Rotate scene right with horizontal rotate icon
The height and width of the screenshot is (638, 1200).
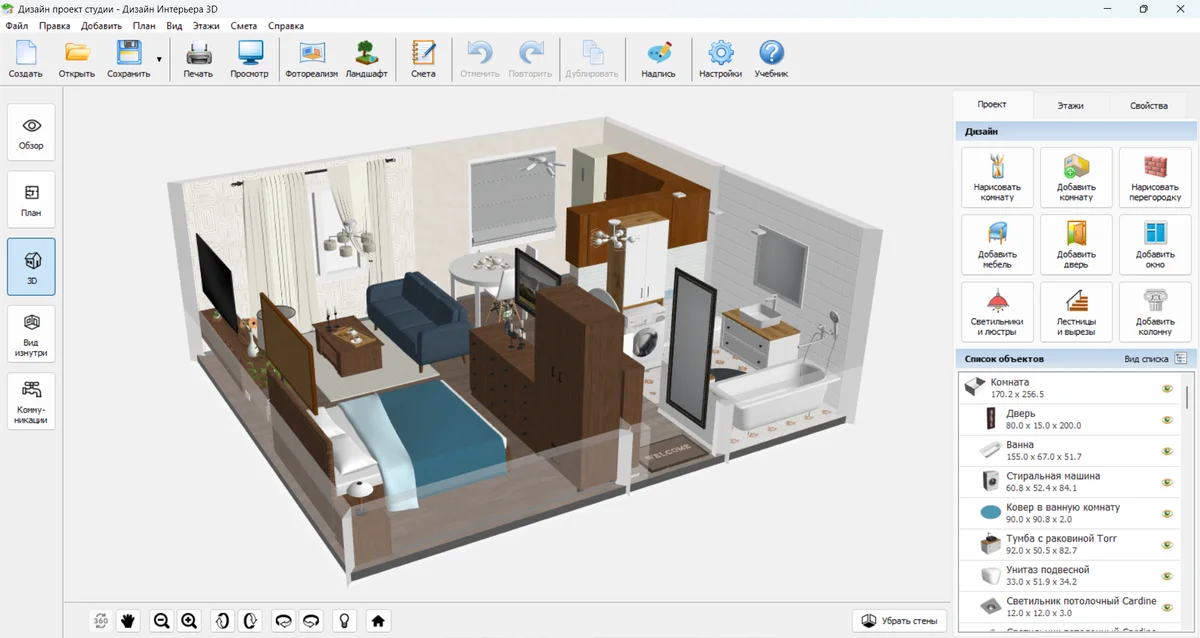(312, 621)
